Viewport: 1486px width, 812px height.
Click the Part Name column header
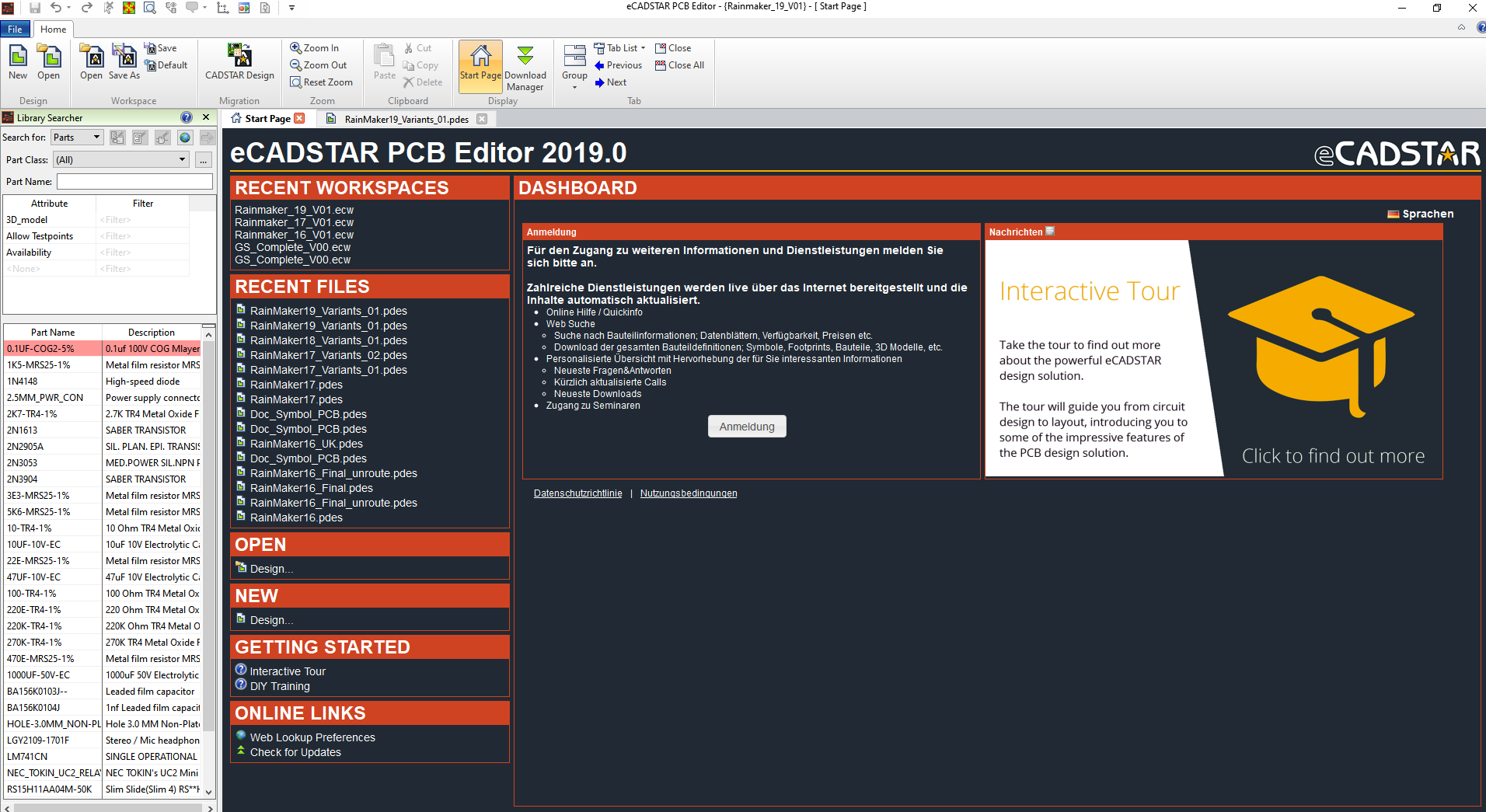pos(53,332)
